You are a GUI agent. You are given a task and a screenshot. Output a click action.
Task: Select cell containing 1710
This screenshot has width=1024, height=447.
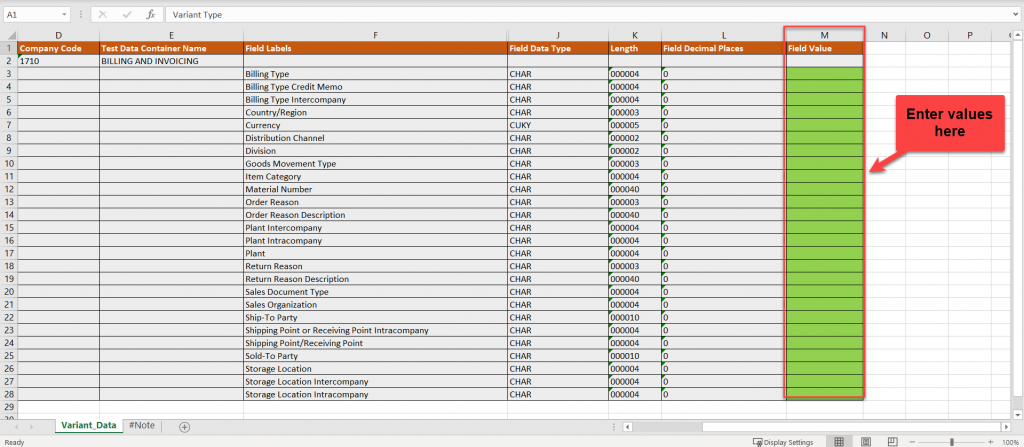[59, 61]
